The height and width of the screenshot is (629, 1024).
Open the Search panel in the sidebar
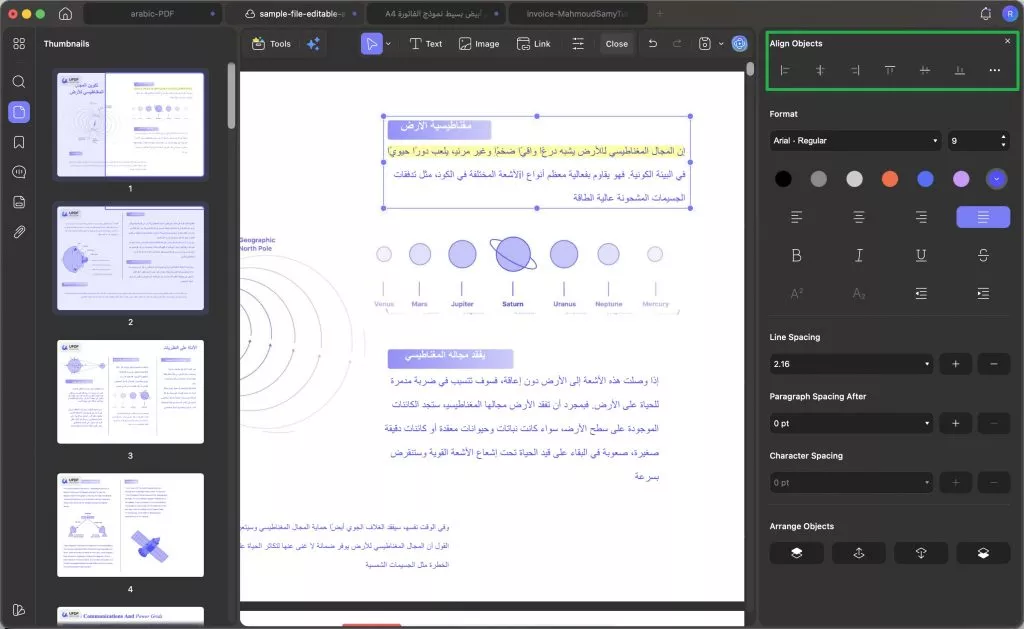tap(18, 82)
